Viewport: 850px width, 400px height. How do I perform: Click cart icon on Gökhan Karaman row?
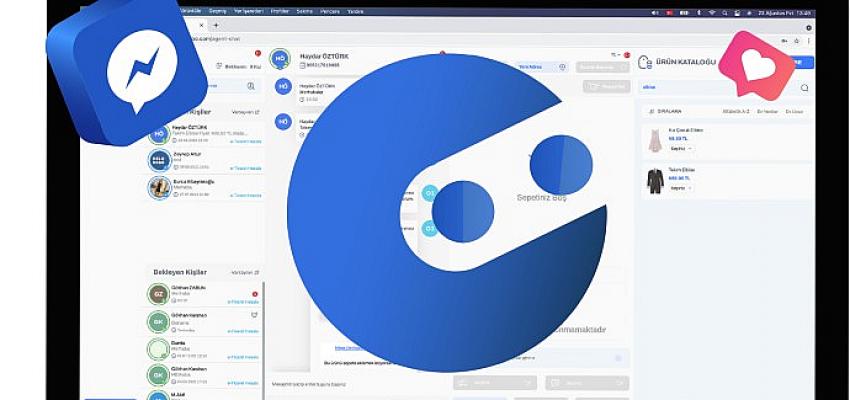coord(254,315)
